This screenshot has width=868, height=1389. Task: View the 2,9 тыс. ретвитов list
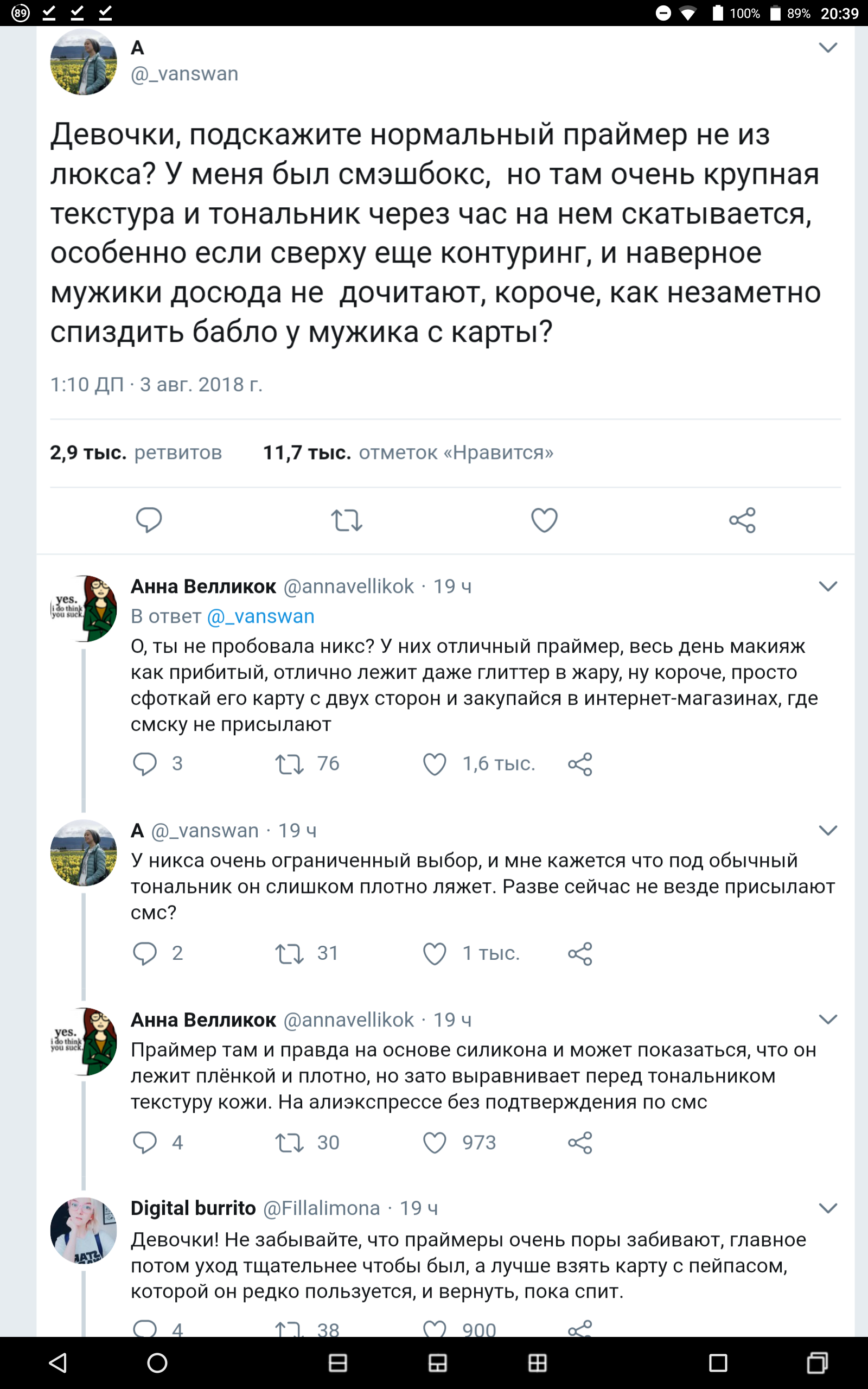pyautogui.click(x=136, y=453)
